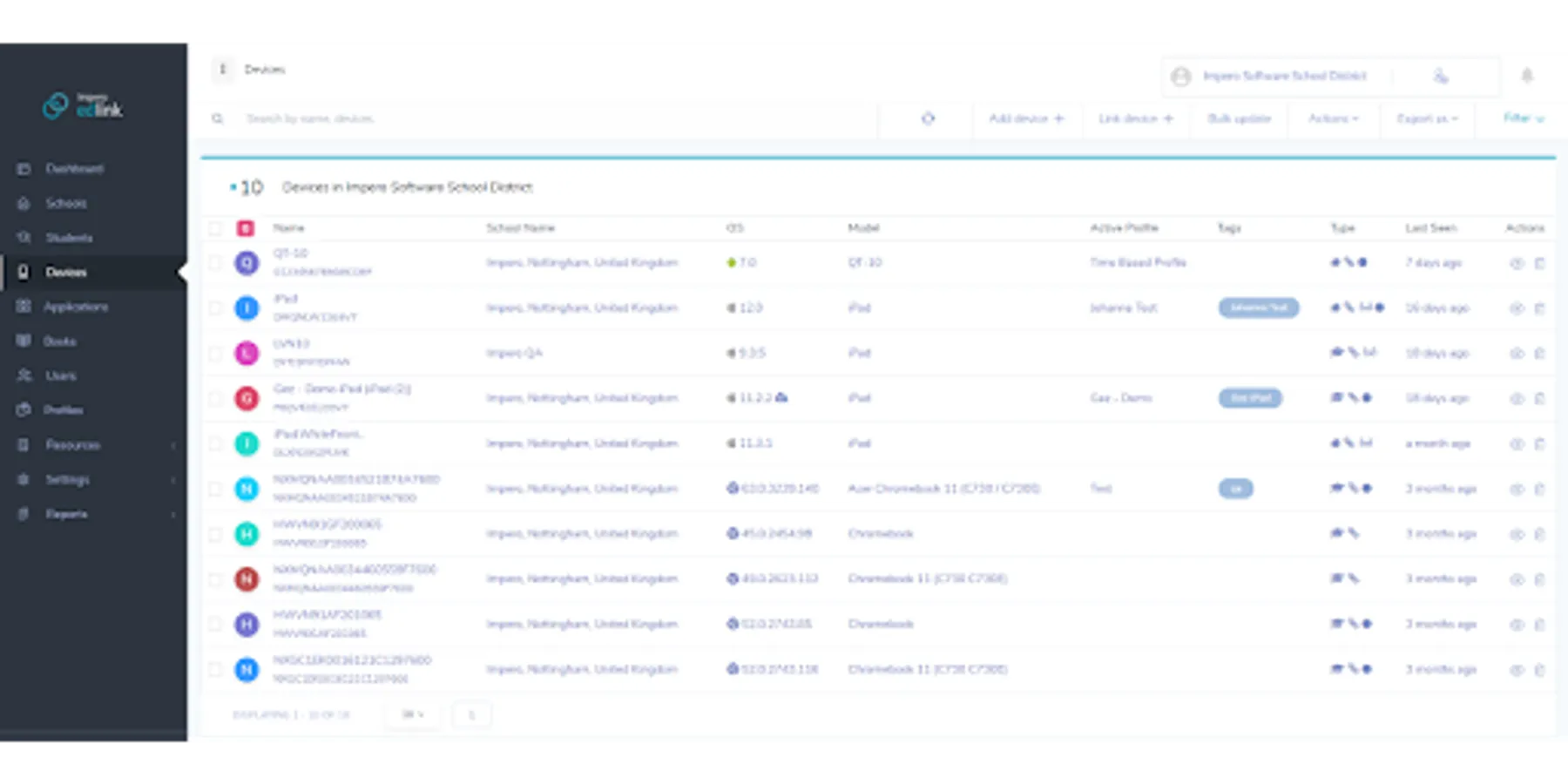Click the avatar of iPad WhiteFront device

coord(247,443)
